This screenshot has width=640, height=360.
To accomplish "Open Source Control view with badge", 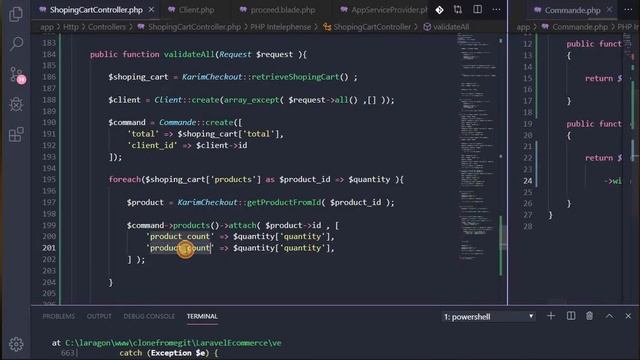I will 17,75.
